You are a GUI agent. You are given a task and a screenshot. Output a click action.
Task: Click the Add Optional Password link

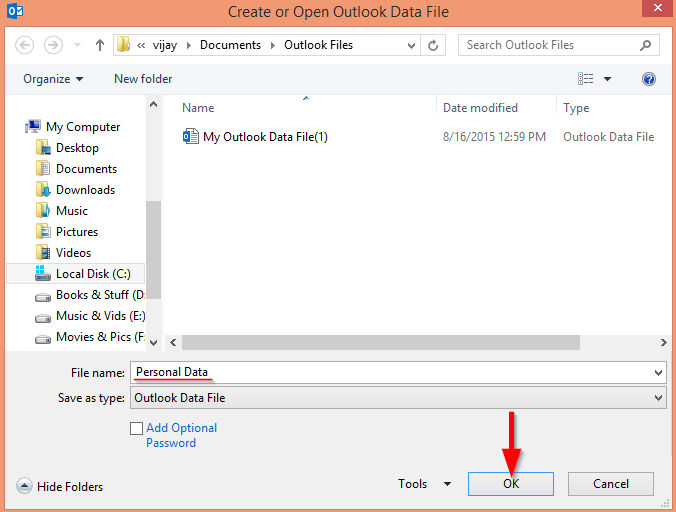[x=182, y=435]
